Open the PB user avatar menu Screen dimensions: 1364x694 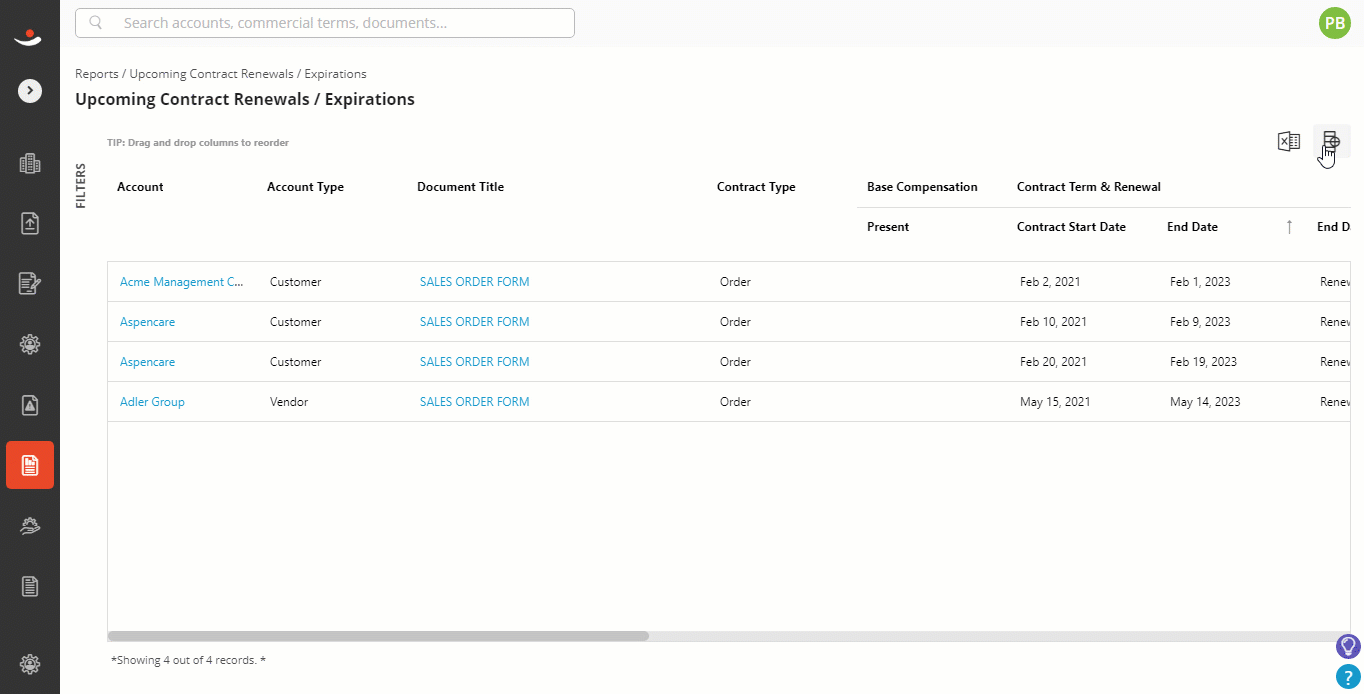pyautogui.click(x=1335, y=23)
